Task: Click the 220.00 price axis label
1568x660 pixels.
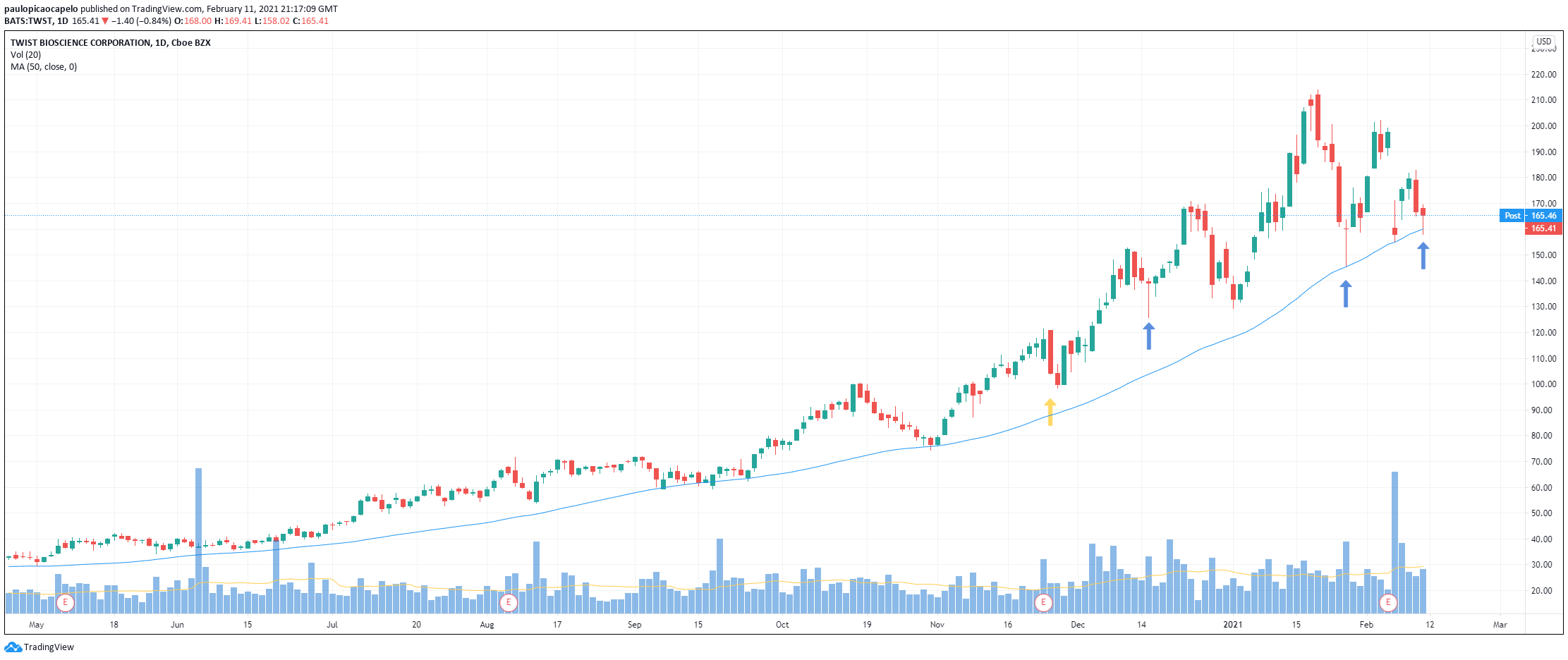Action: (1544, 75)
